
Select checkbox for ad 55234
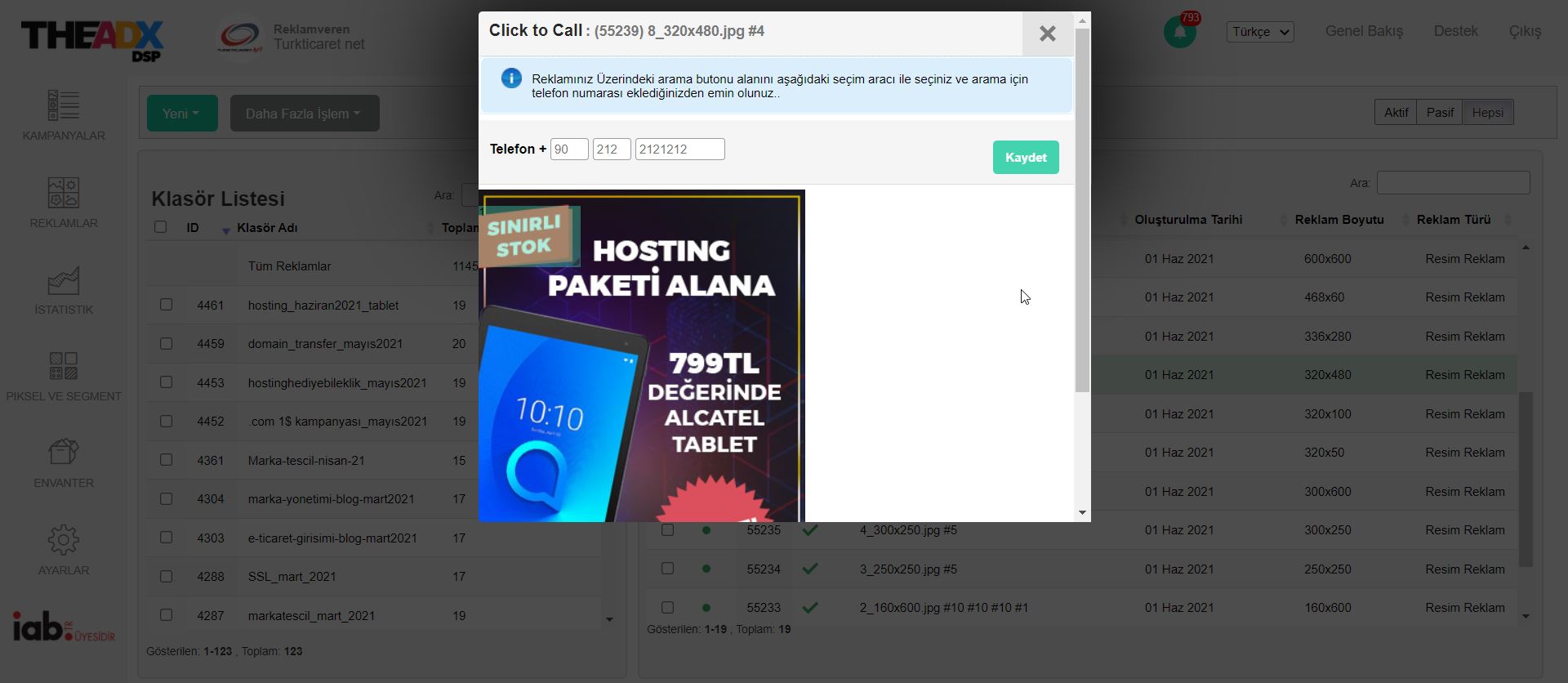[x=667, y=569]
